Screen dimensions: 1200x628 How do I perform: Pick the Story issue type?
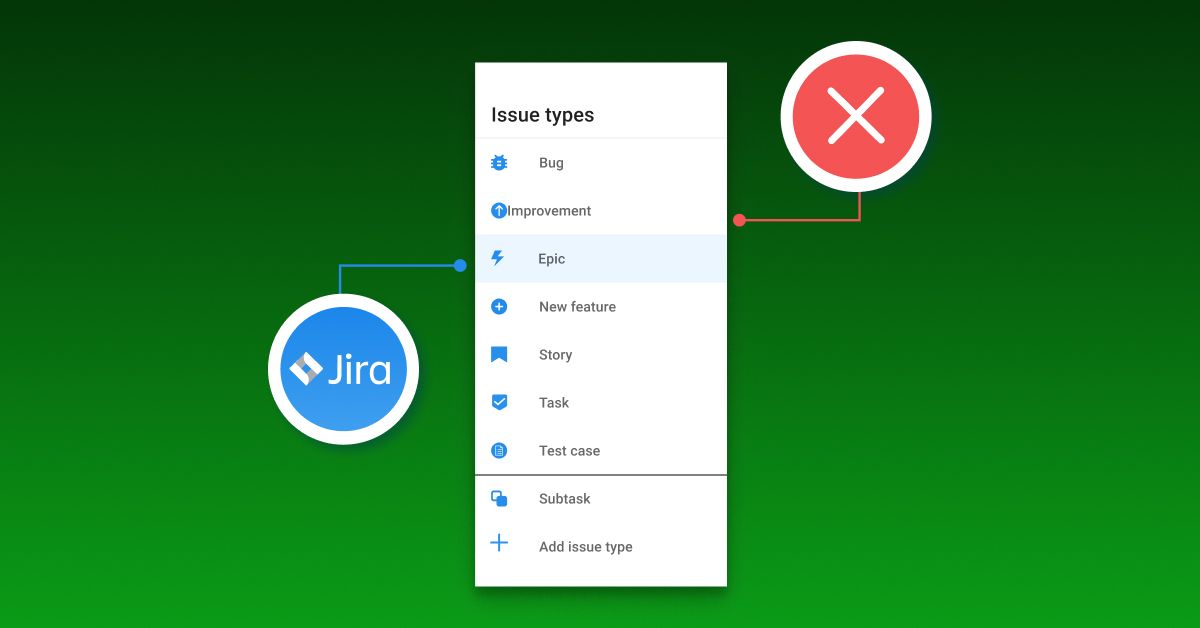pos(601,355)
